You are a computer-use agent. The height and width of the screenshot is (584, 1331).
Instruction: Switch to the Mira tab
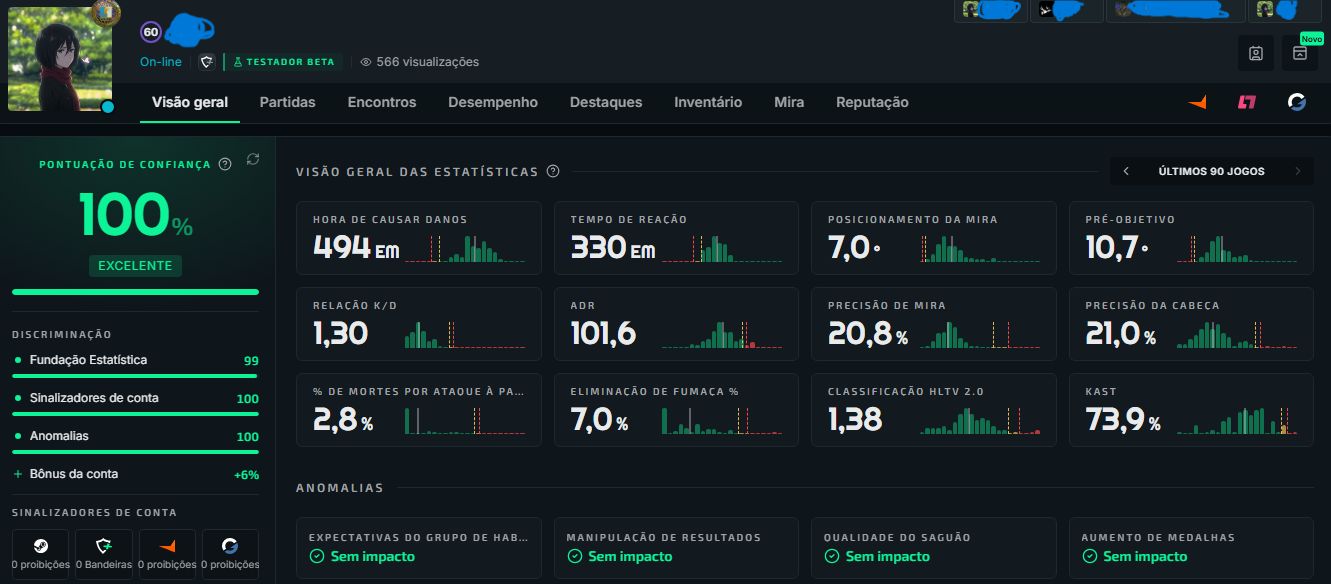pyautogui.click(x=789, y=102)
